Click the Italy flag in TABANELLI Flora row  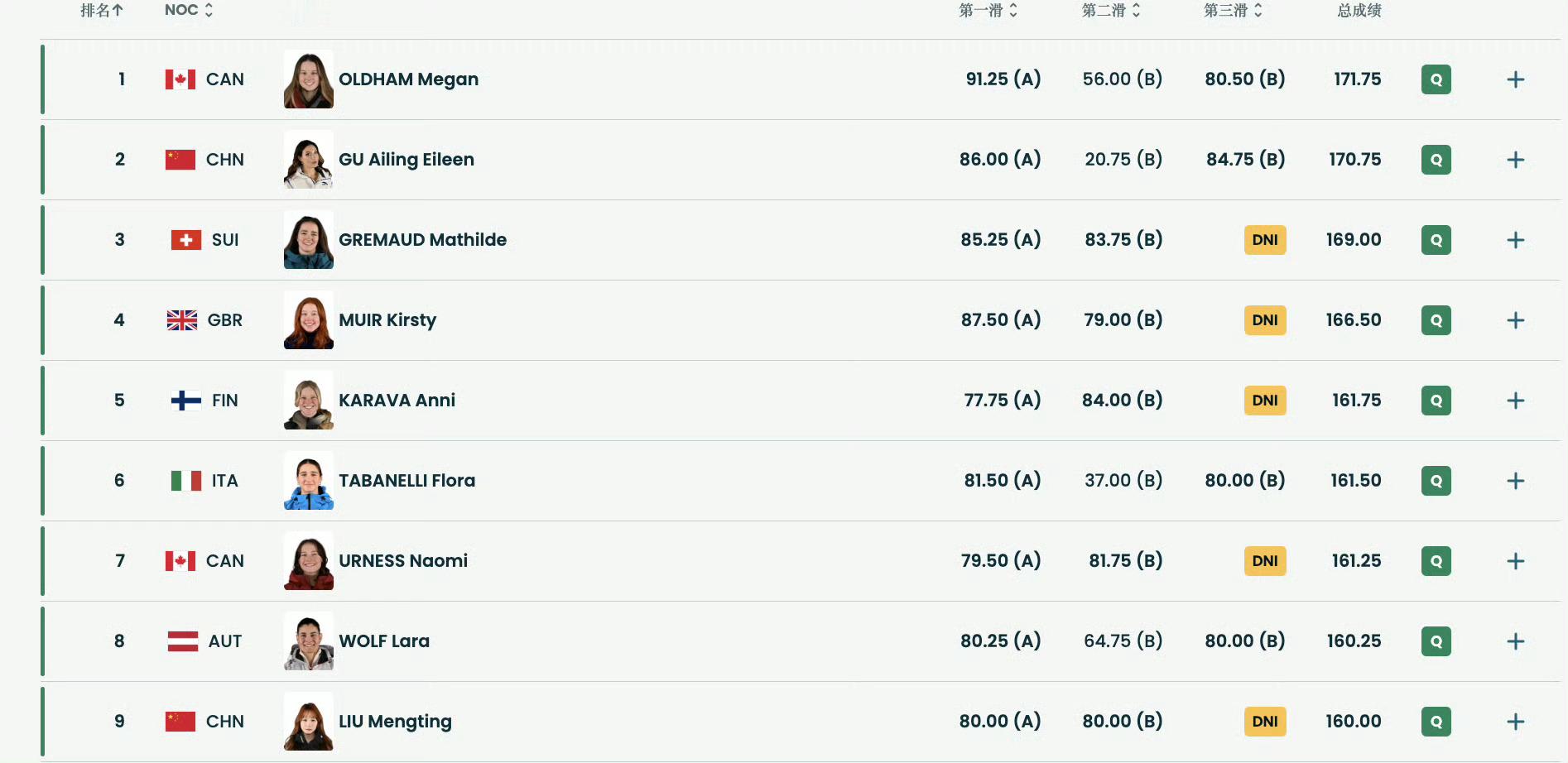click(x=186, y=481)
